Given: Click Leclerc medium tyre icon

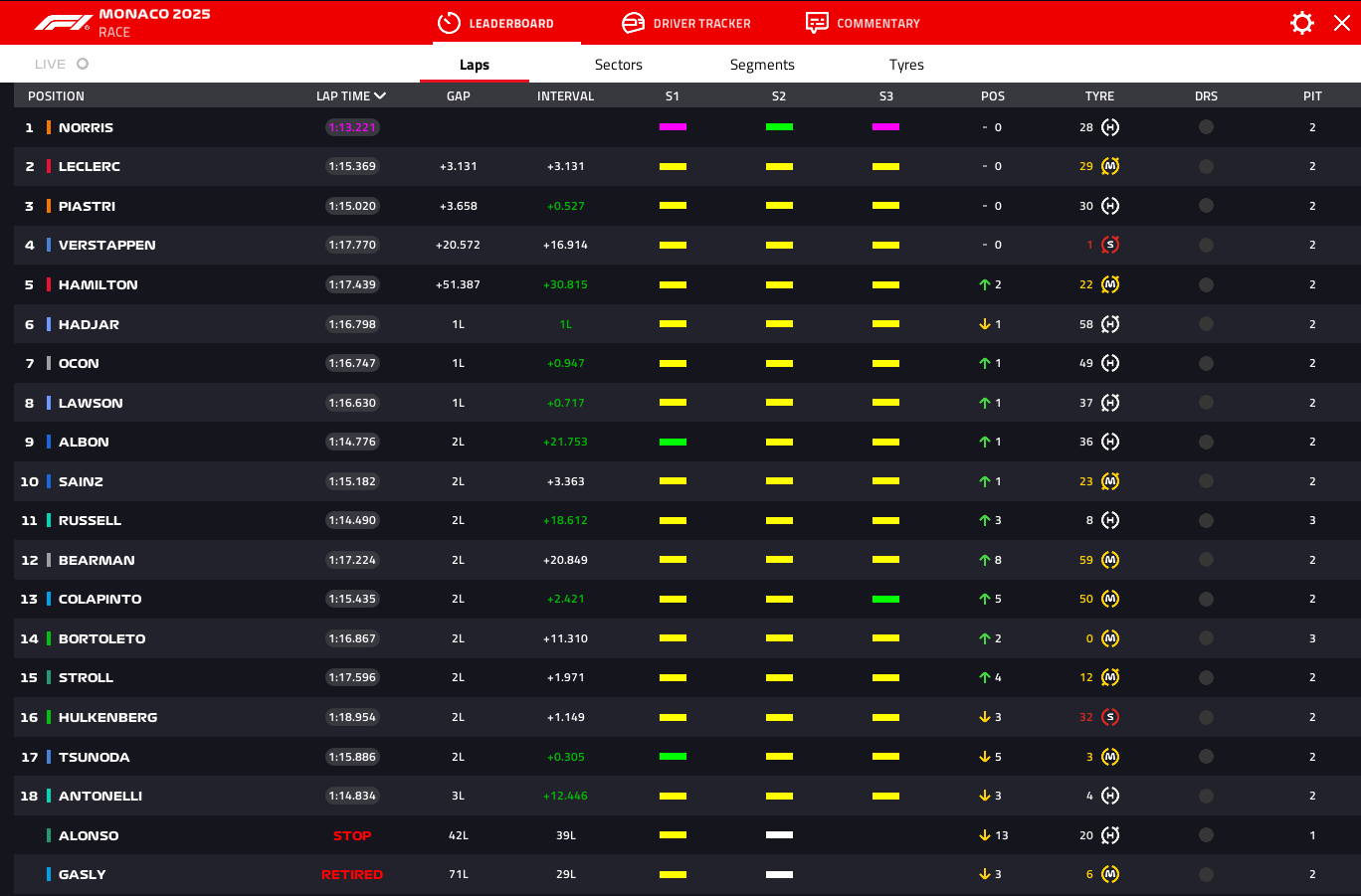Looking at the screenshot, I should 1110,166.
